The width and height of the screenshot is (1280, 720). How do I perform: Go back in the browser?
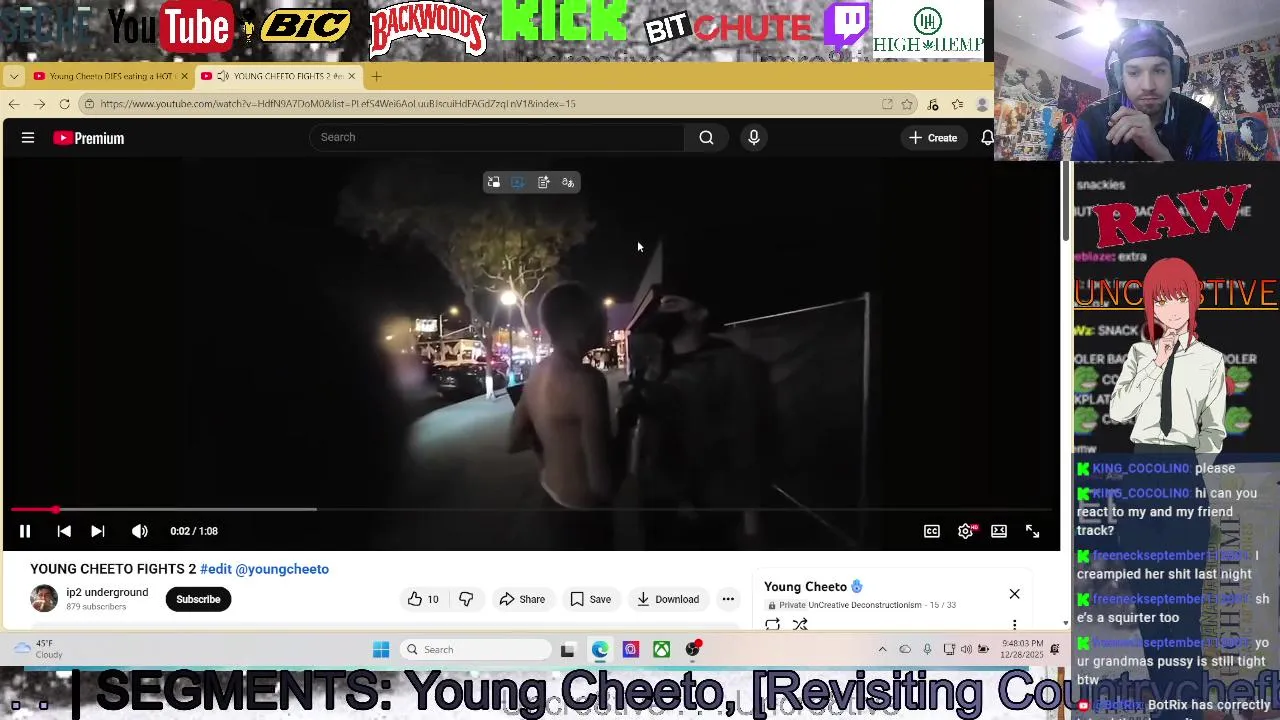[x=14, y=104]
